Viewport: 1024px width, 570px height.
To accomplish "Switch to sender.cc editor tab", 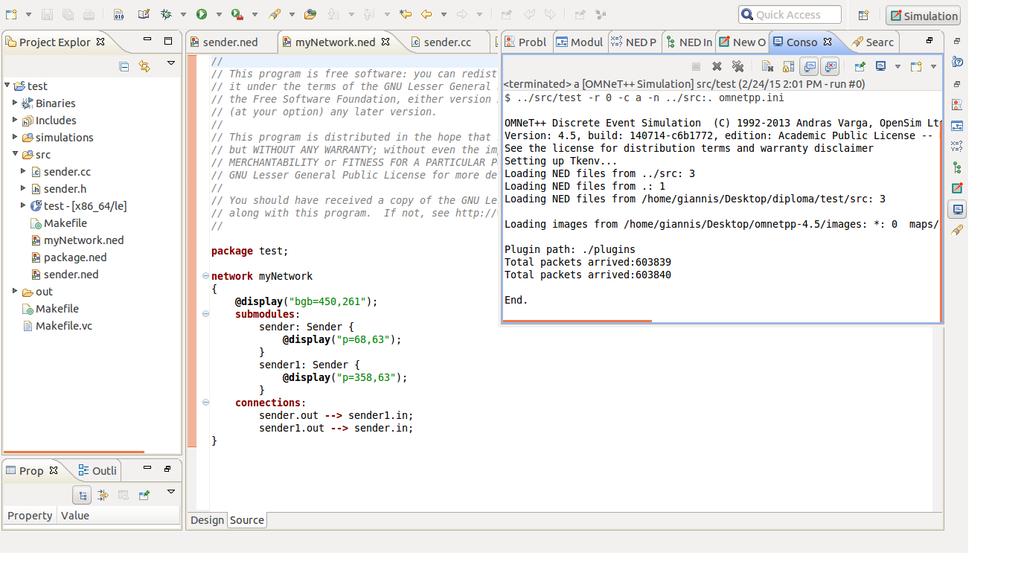I will [x=441, y=42].
